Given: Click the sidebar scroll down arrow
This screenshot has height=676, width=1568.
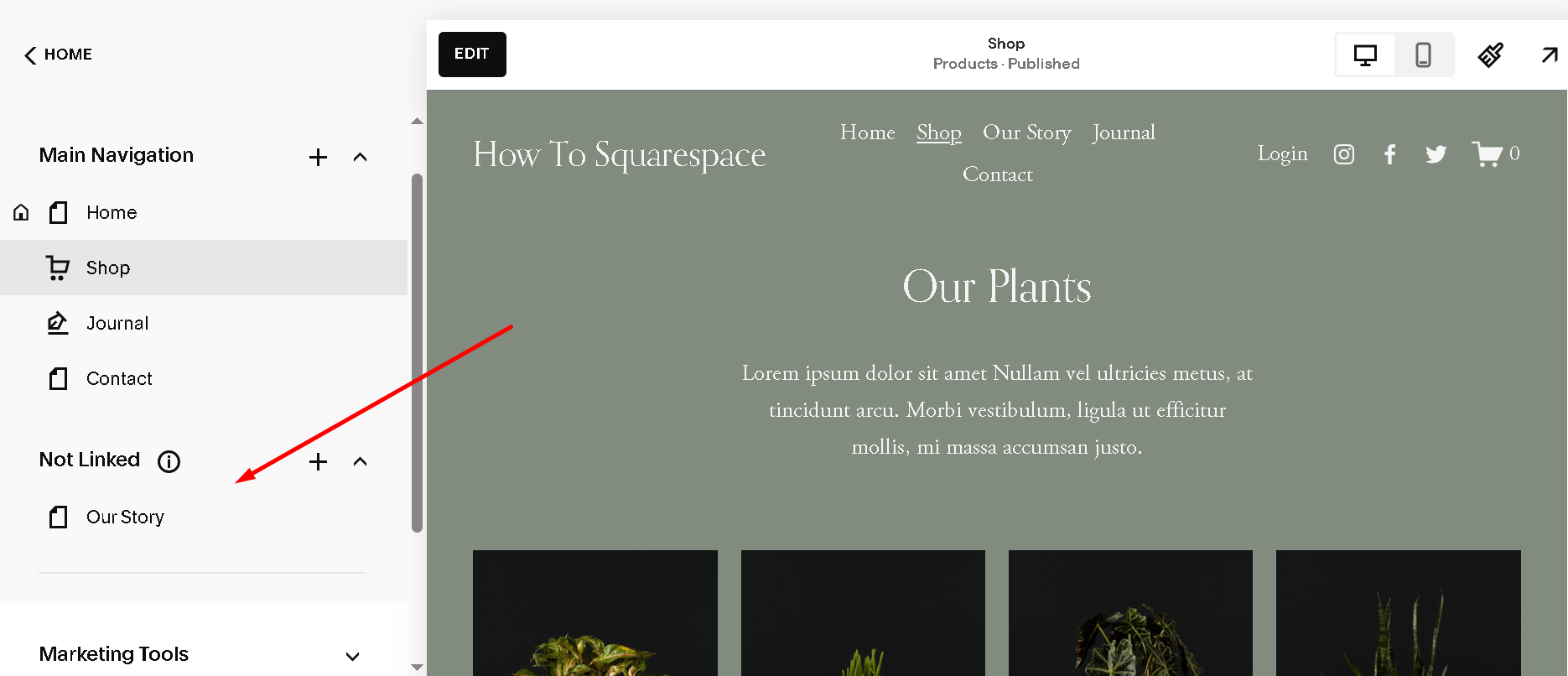Looking at the screenshot, I should [417, 668].
